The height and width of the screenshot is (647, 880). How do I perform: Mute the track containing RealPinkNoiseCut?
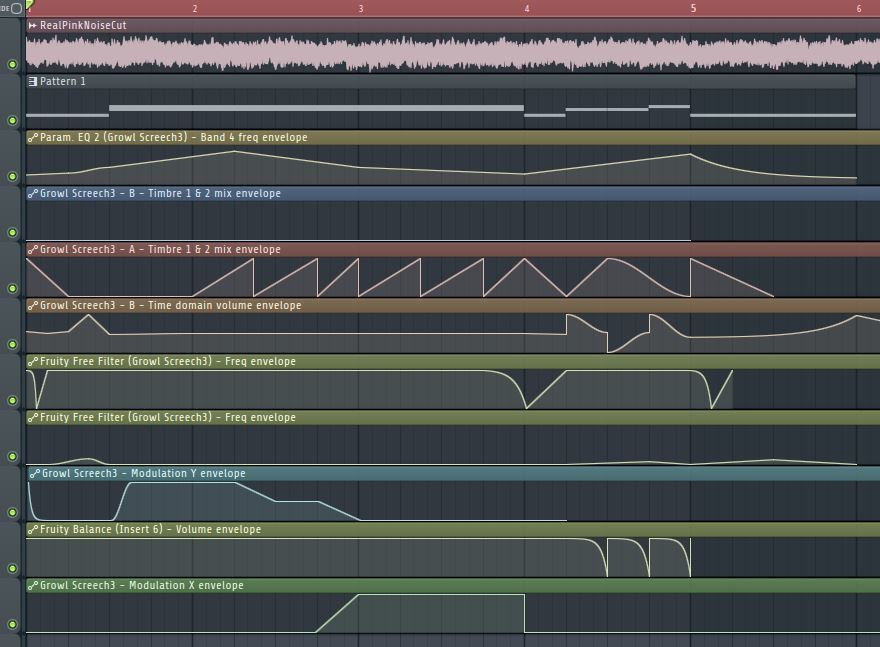(12, 64)
